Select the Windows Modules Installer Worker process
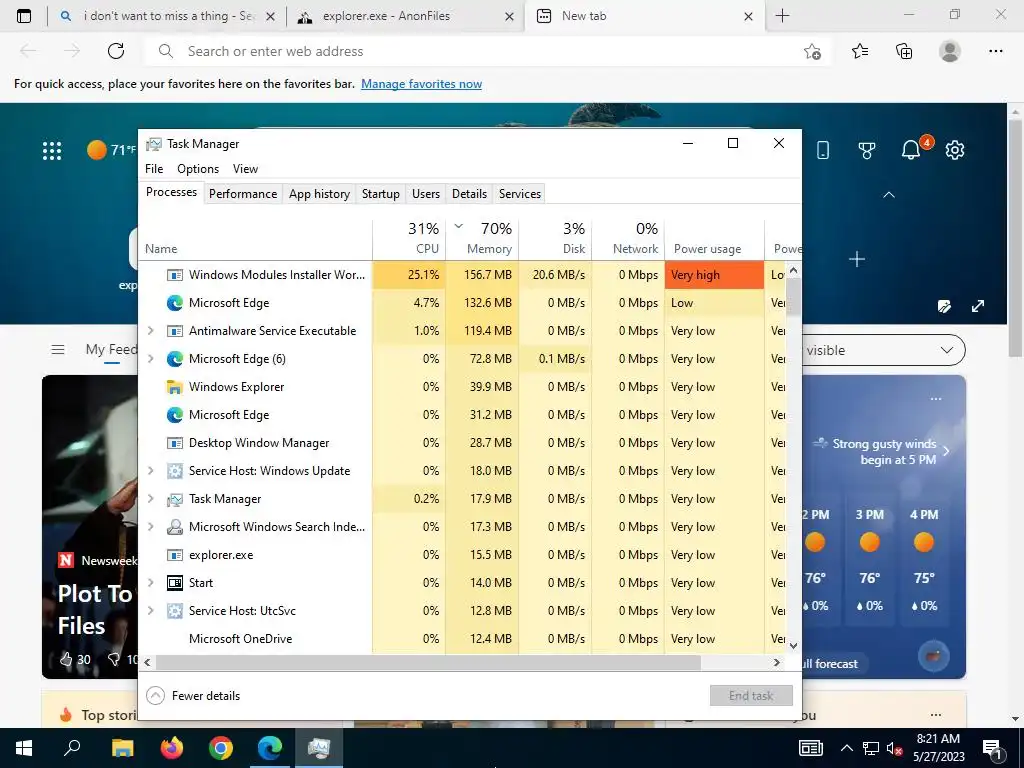 464,275
